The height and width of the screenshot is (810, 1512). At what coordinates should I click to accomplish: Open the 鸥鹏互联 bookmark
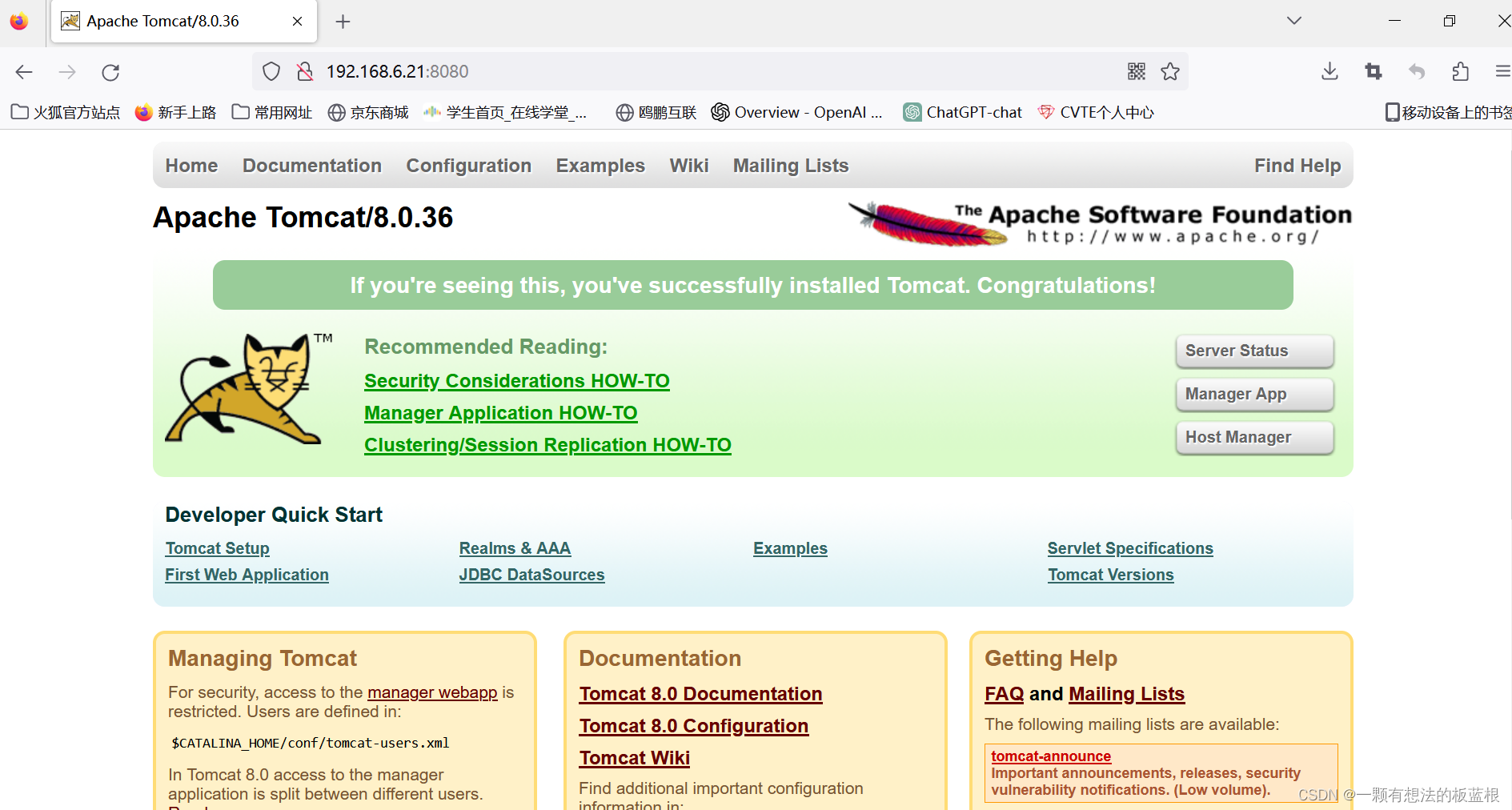click(656, 112)
